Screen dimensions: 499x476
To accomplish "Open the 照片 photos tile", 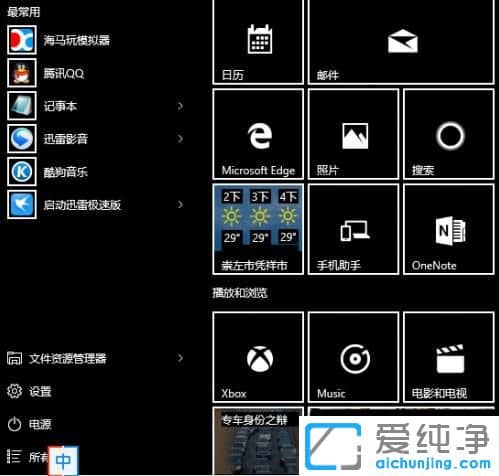I will [x=353, y=134].
